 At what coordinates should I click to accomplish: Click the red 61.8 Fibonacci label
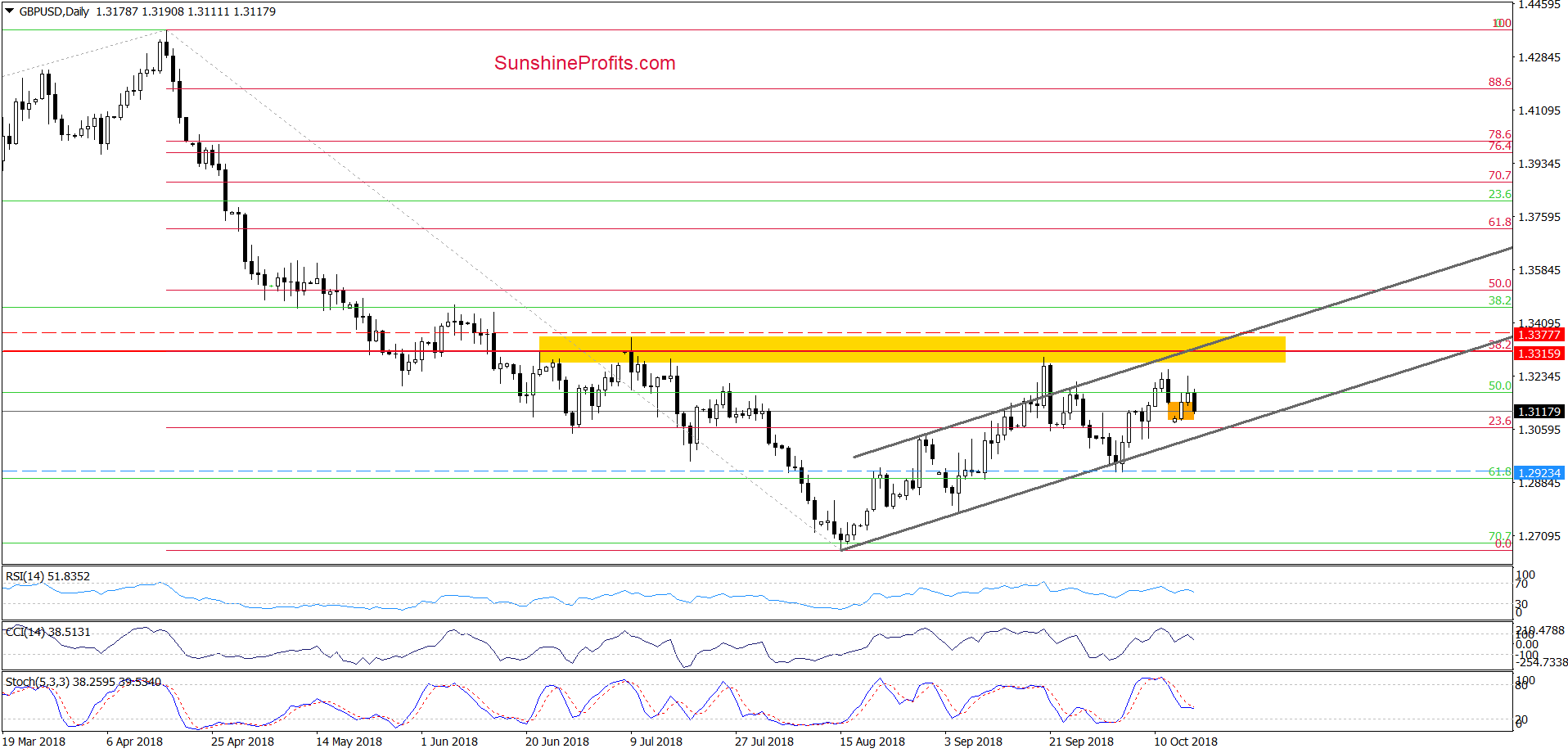[1499, 222]
